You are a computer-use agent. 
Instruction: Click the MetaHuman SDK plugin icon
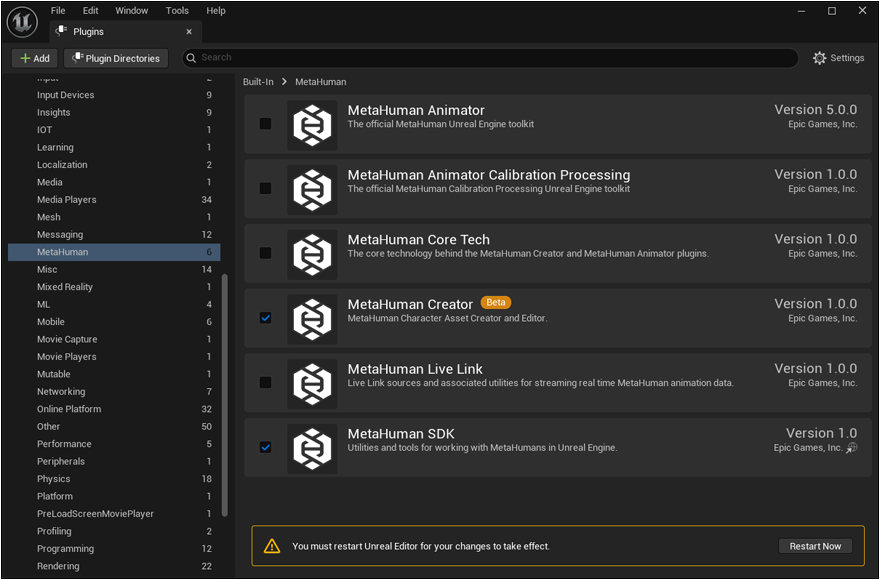click(x=313, y=449)
